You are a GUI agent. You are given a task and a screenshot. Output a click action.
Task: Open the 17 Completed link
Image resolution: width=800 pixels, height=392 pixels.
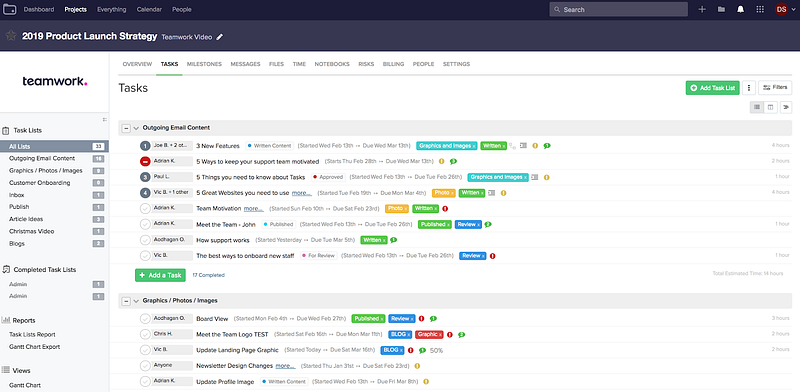[208, 275]
